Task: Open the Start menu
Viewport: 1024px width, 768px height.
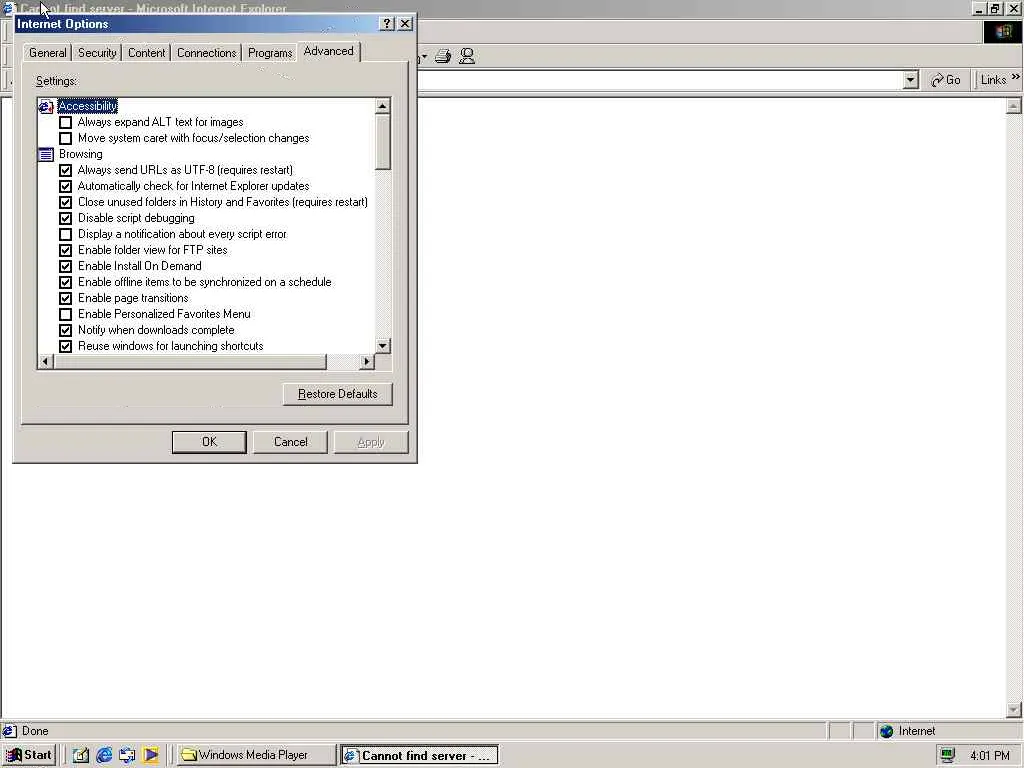Action: (x=29, y=755)
